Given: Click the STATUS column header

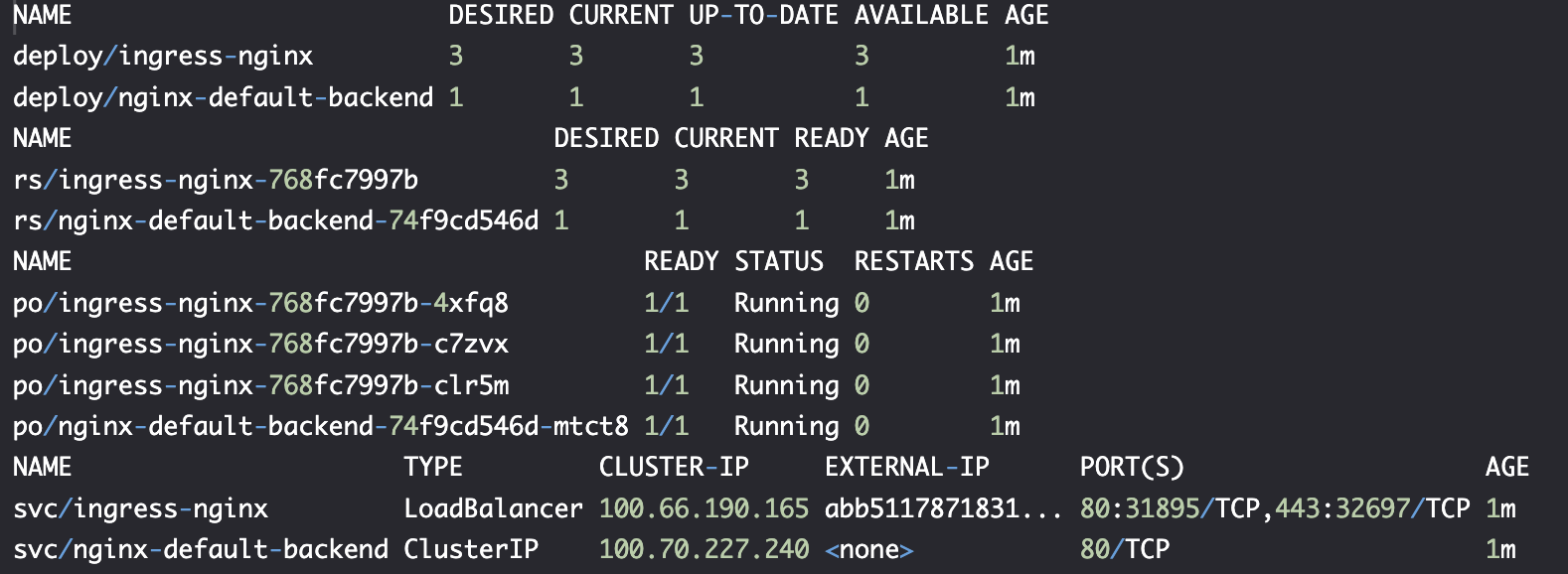Looking at the screenshot, I should click(x=779, y=261).
